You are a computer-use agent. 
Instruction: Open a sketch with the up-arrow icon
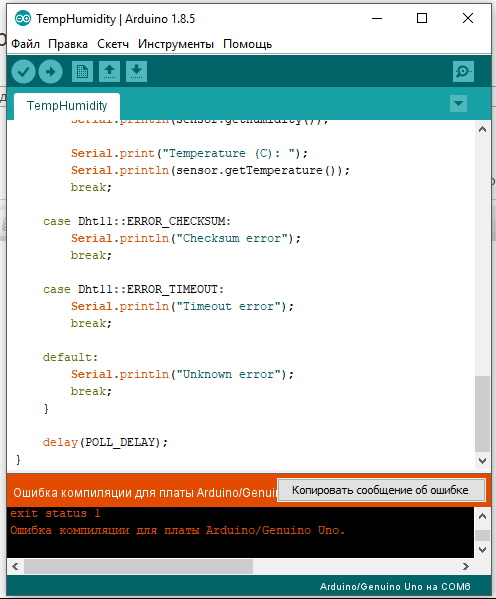point(109,71)
